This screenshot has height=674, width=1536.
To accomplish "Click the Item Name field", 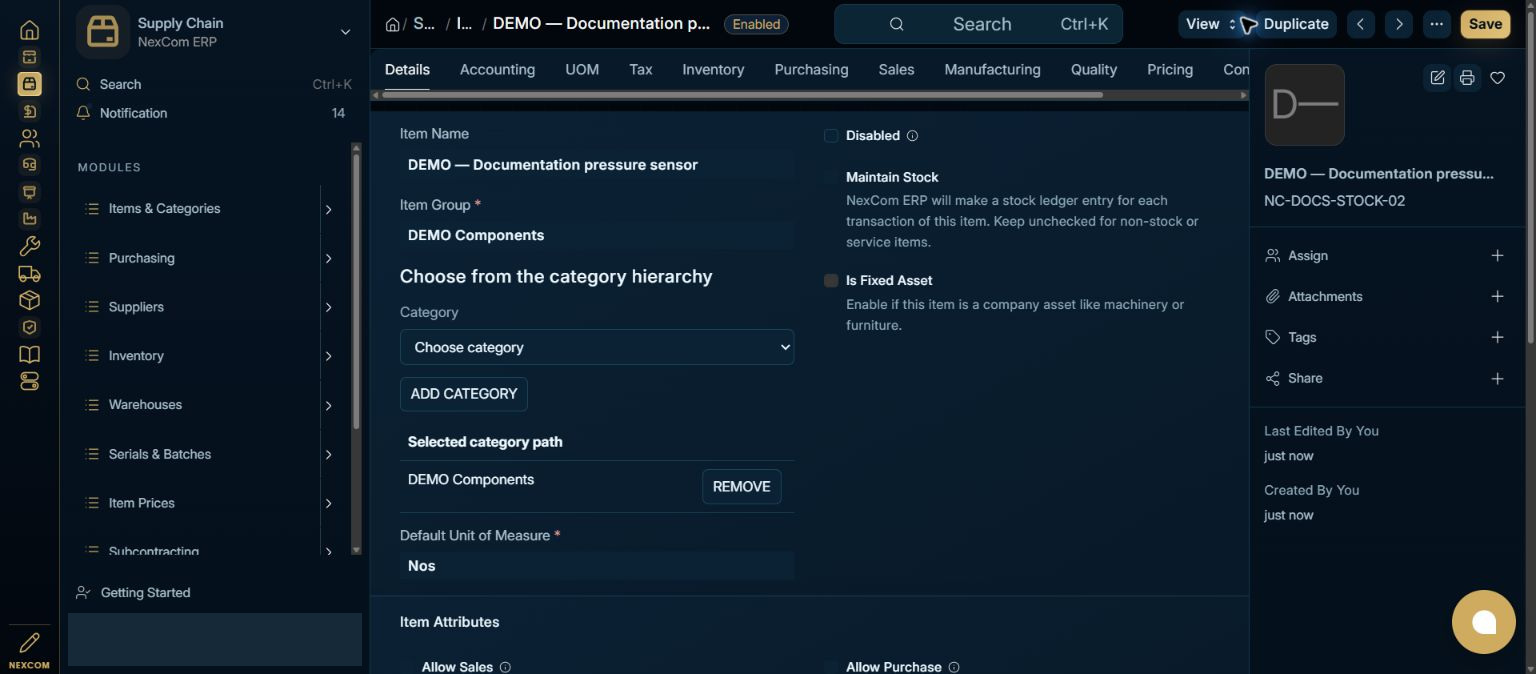I will tap(597, 165).
